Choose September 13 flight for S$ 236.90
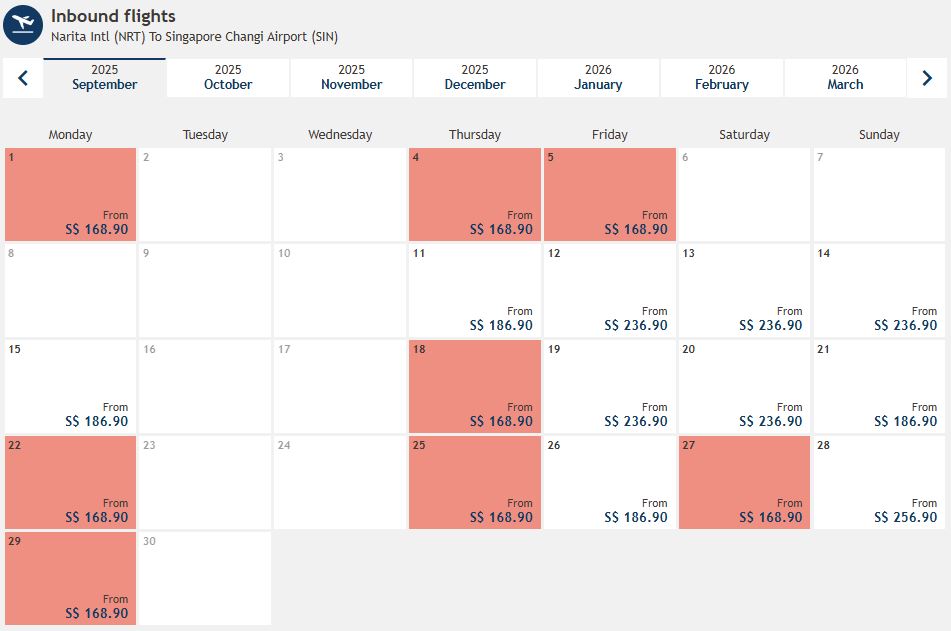This screenshot has height=631, width=951. 745,291
